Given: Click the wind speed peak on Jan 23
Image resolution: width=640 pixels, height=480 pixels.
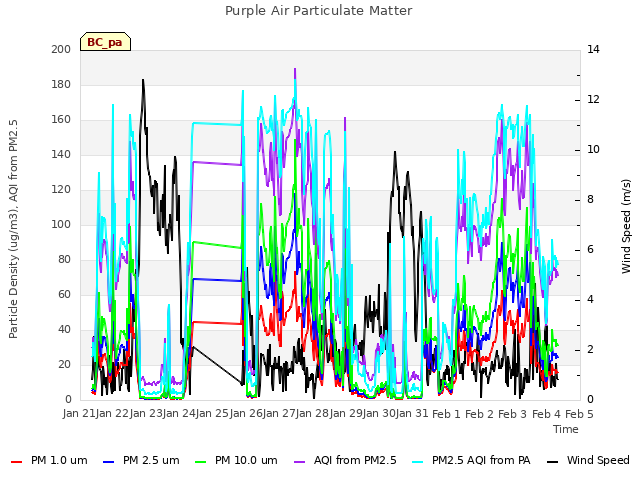Looking at the screenshot, I should pos(143,80).
